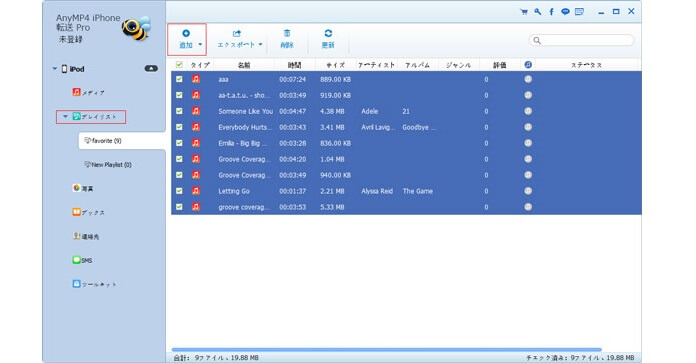Sort by the Size (サイズ) column header

(336, 65)
